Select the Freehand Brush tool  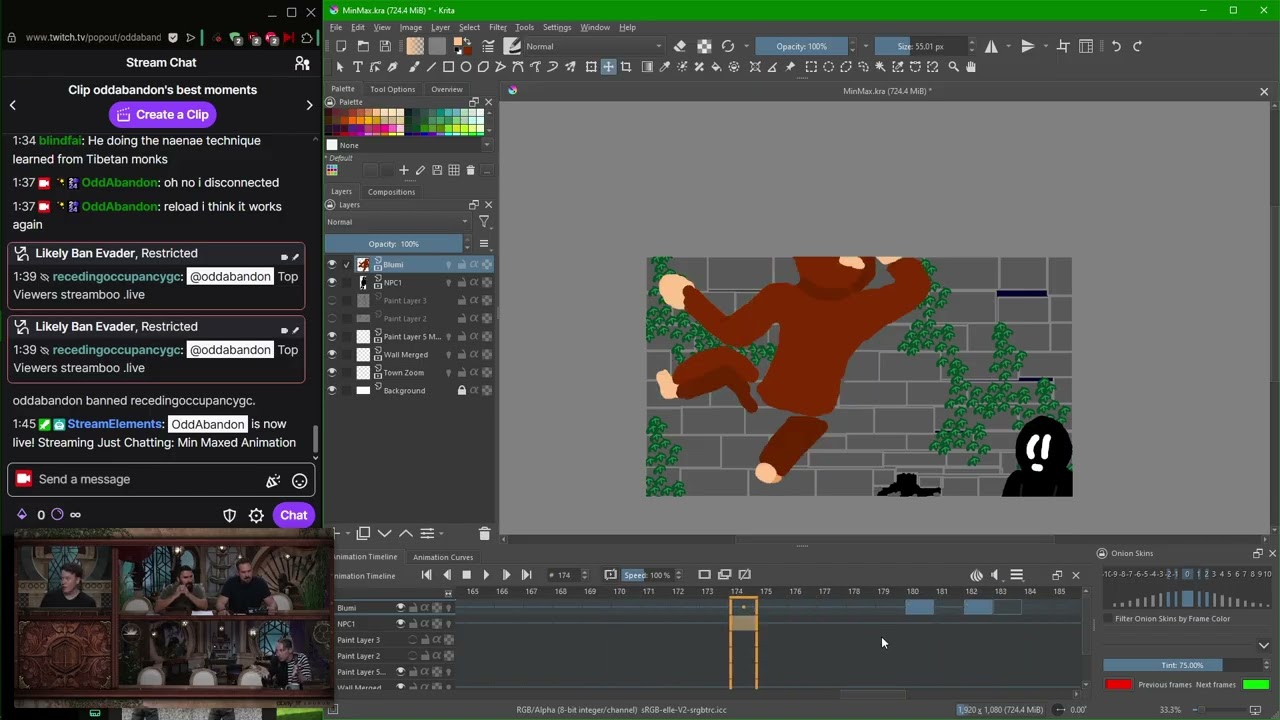[414, 67]
